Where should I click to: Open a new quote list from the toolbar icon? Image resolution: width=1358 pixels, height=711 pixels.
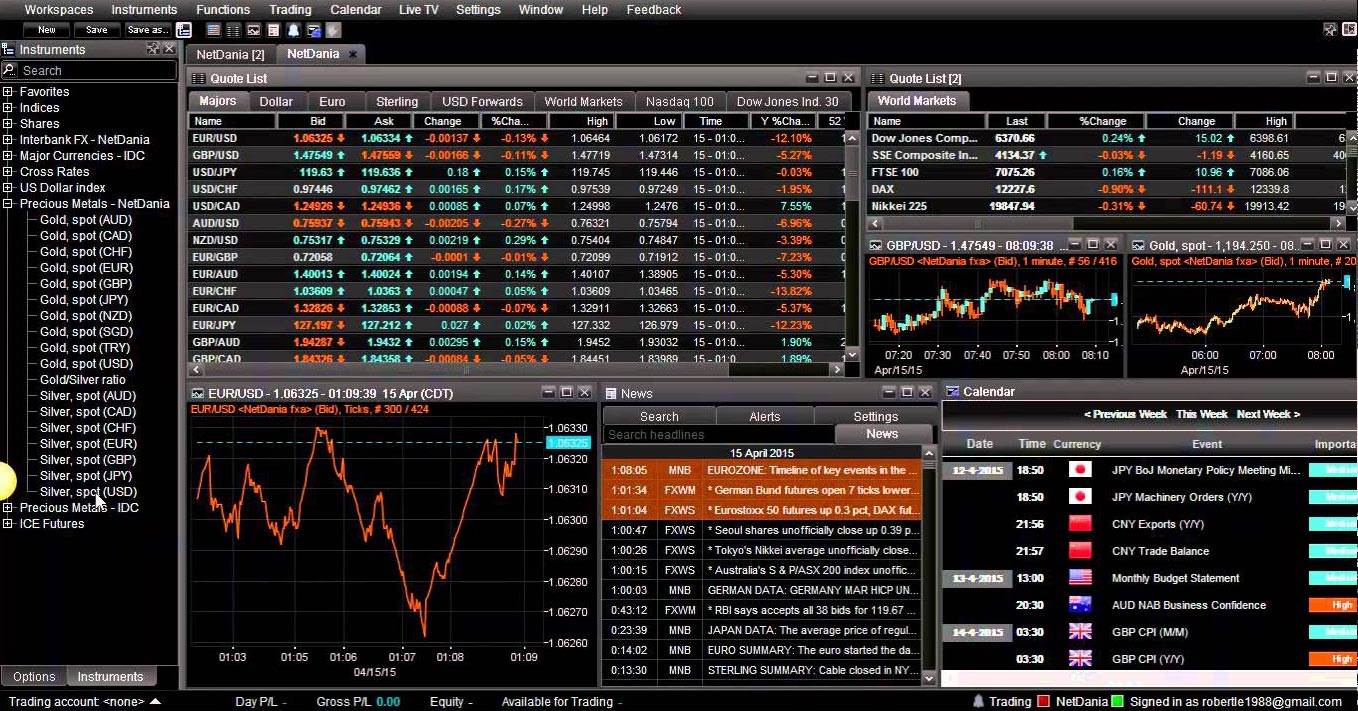214,30
